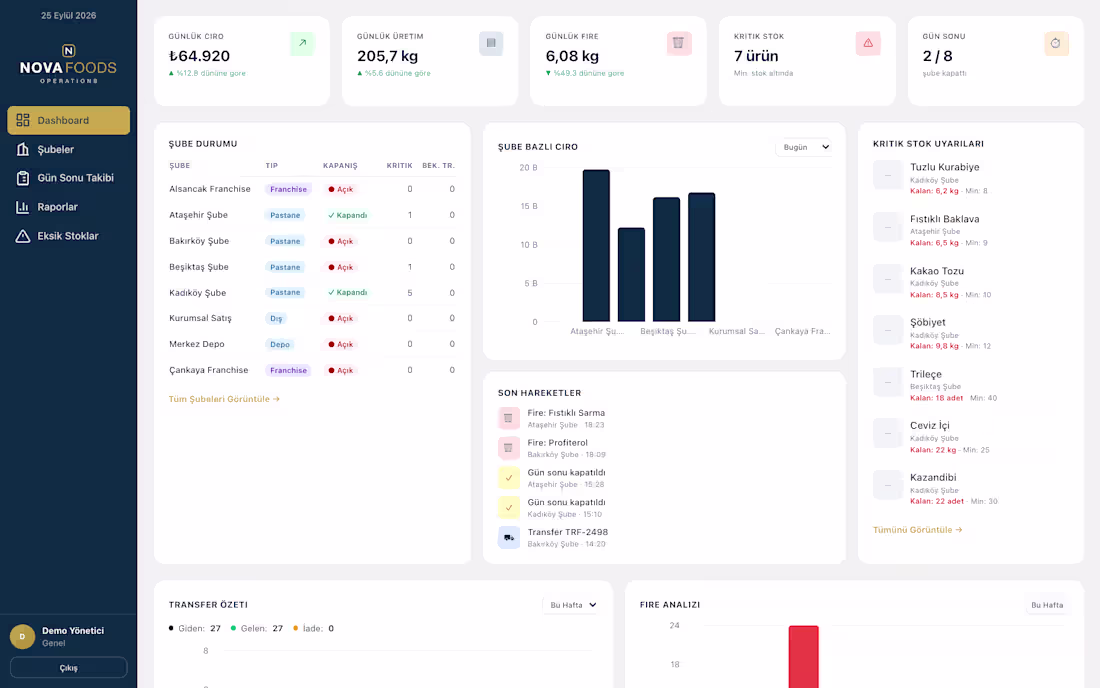This screenshot has width=1100, height=688.
Task: Click the Trileçe product thumbnail
Action: [x=887, y=382]
